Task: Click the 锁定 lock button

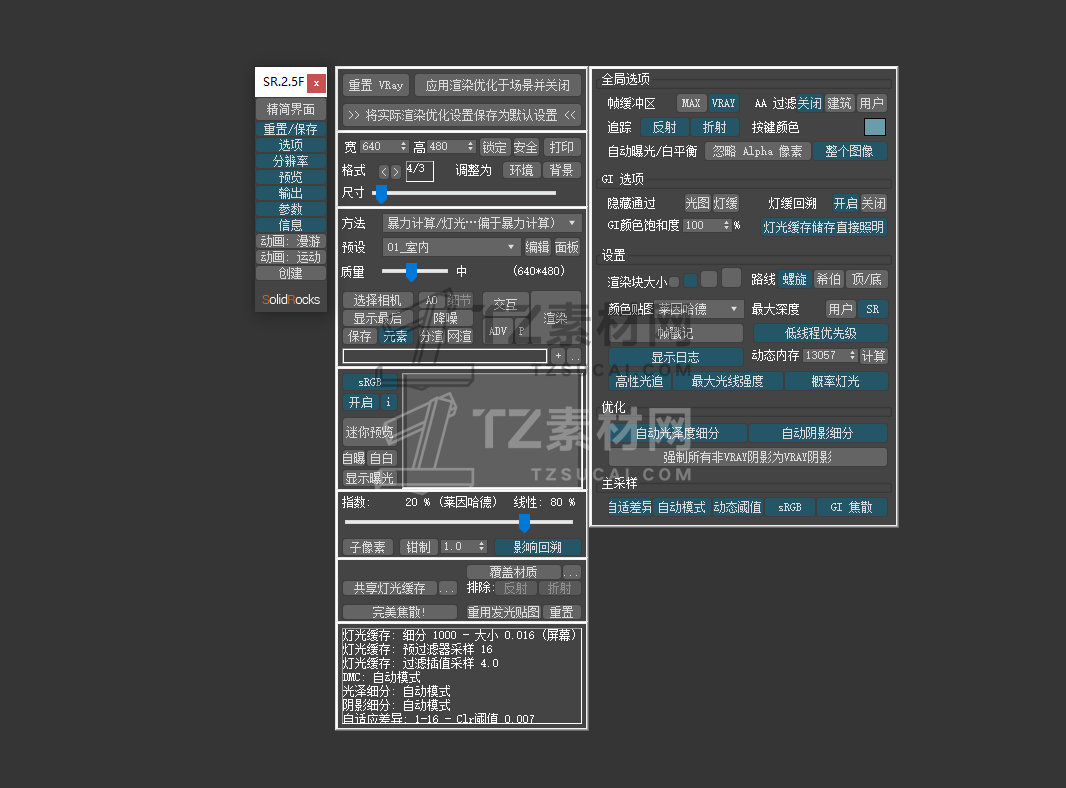Action: (494, 147)
